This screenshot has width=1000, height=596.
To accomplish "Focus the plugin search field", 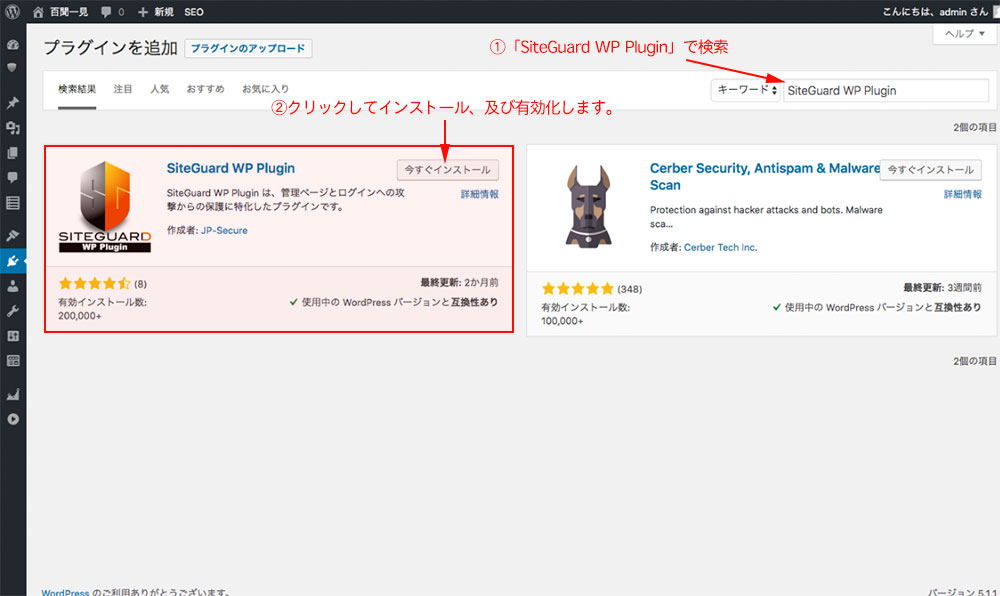I will tap(886, 91).
